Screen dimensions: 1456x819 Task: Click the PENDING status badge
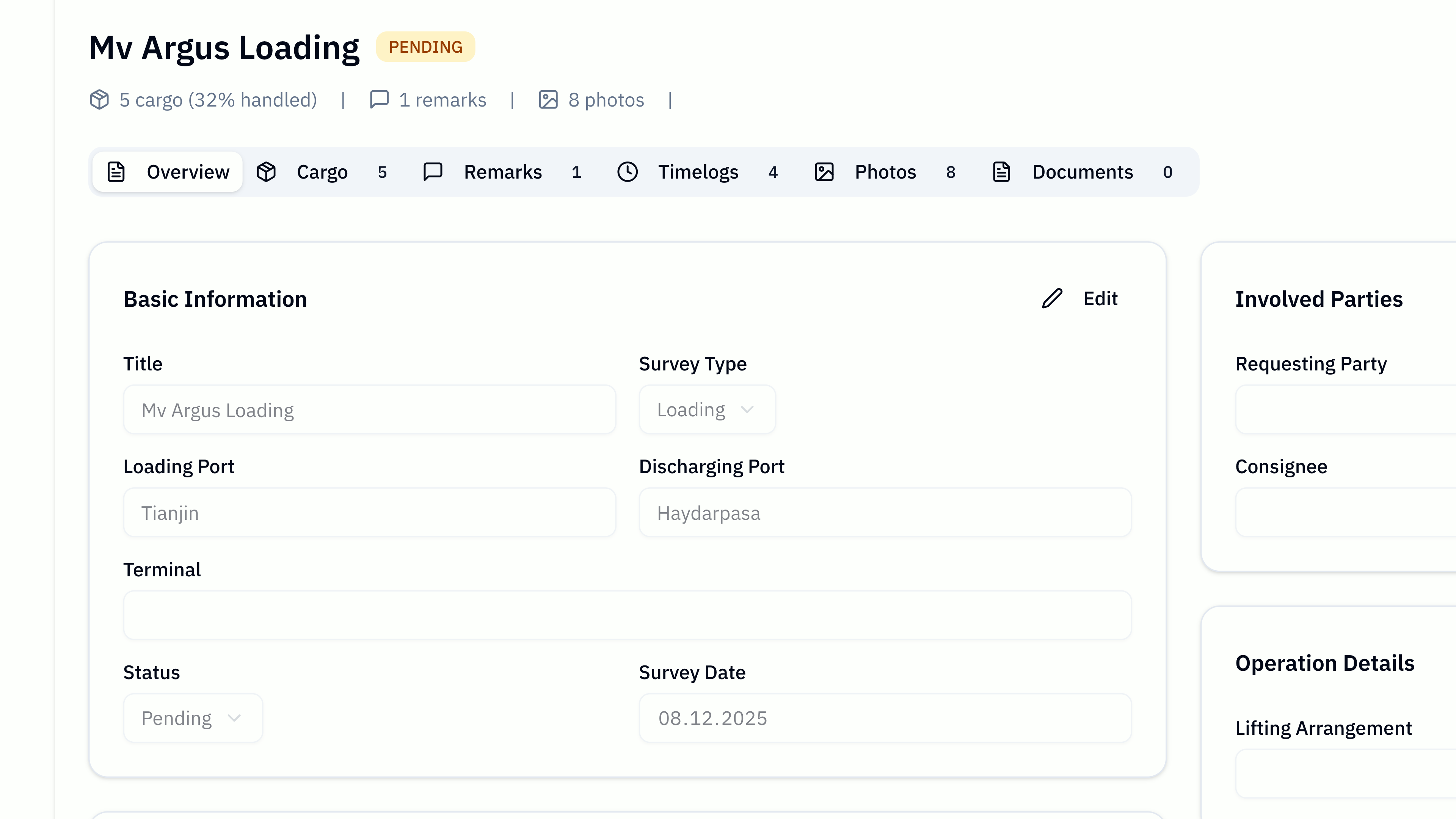click(x=425, y=47)
